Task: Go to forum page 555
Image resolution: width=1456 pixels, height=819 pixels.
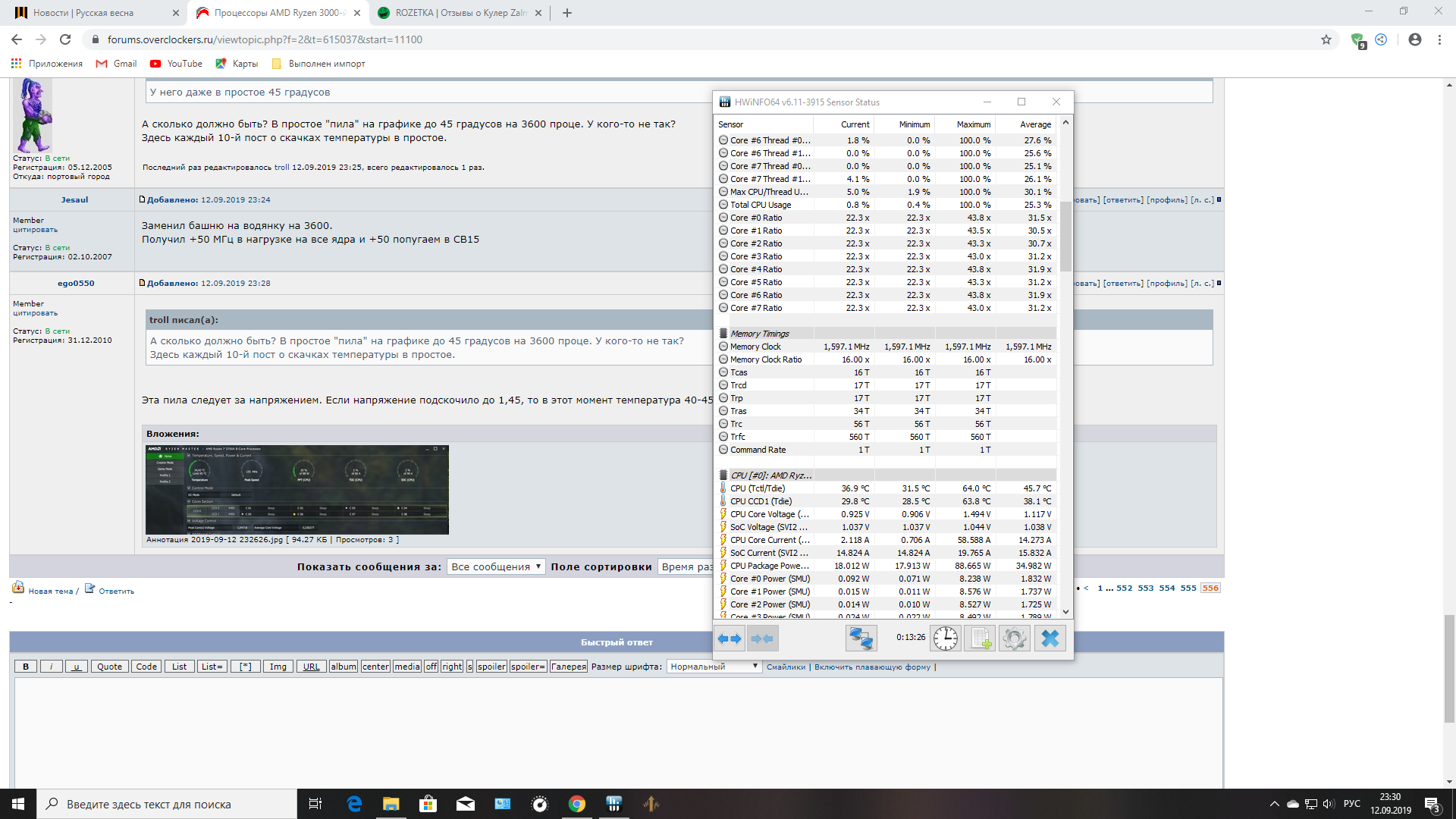Action: pyautogui.click(x=1188, y=588)
